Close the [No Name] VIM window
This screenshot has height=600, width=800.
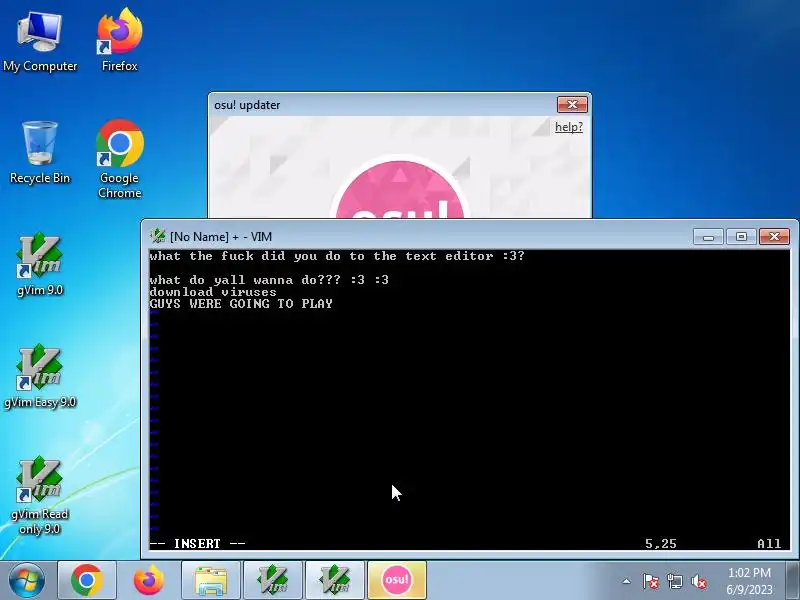coord(774,237)
